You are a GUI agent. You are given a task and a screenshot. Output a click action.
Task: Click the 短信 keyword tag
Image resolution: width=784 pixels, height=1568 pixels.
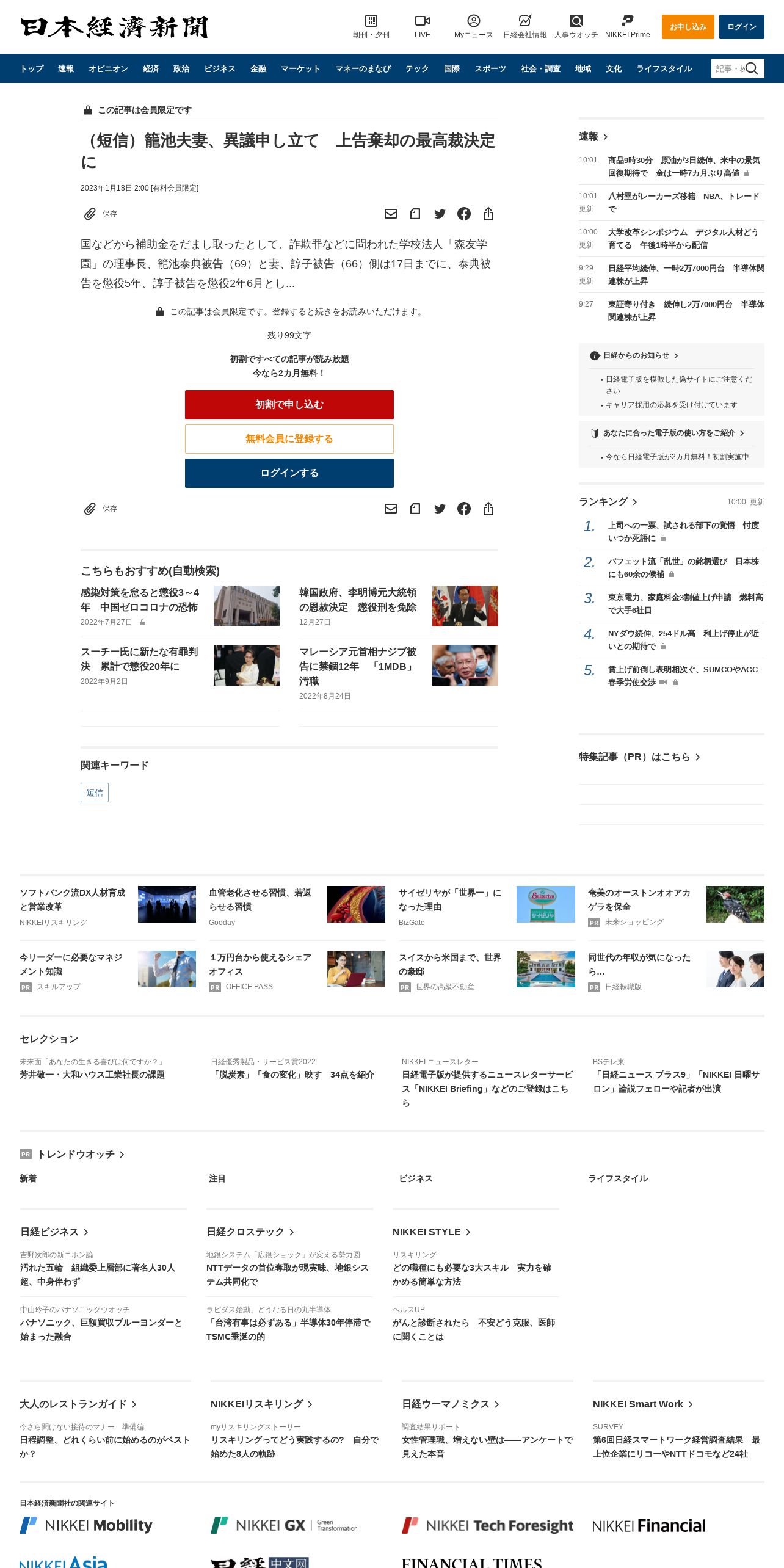95,793
